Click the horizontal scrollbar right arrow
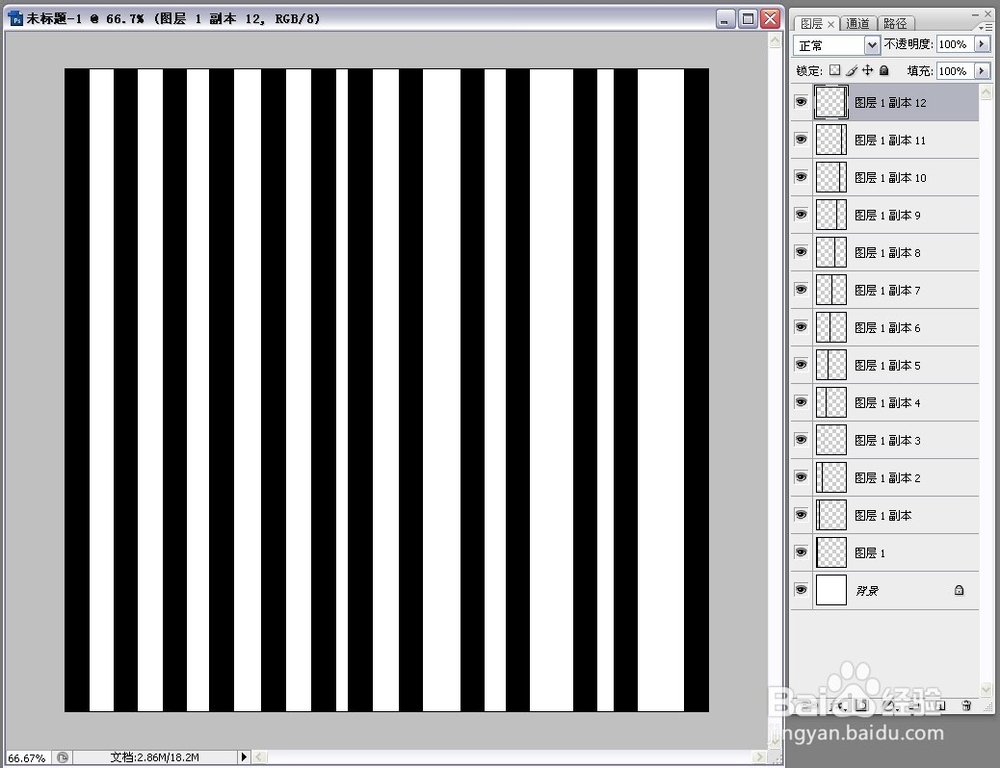 pos(758,757)
